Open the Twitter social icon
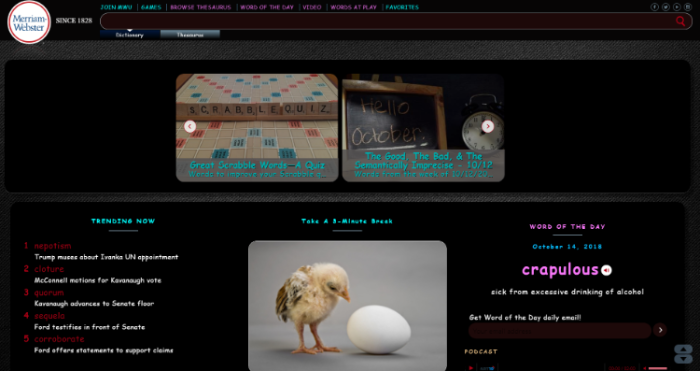Viewport: 700px width, 371px height. click(x=666, y=7)
